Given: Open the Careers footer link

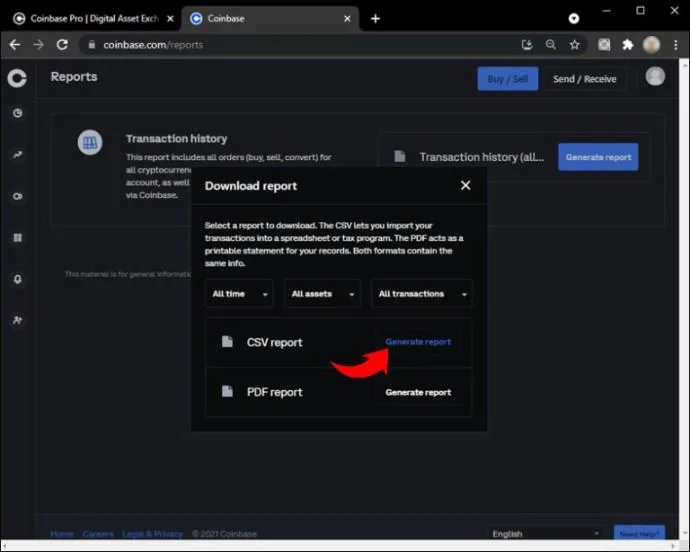Looking at the screenshot, I should click(x=98, y=534).
